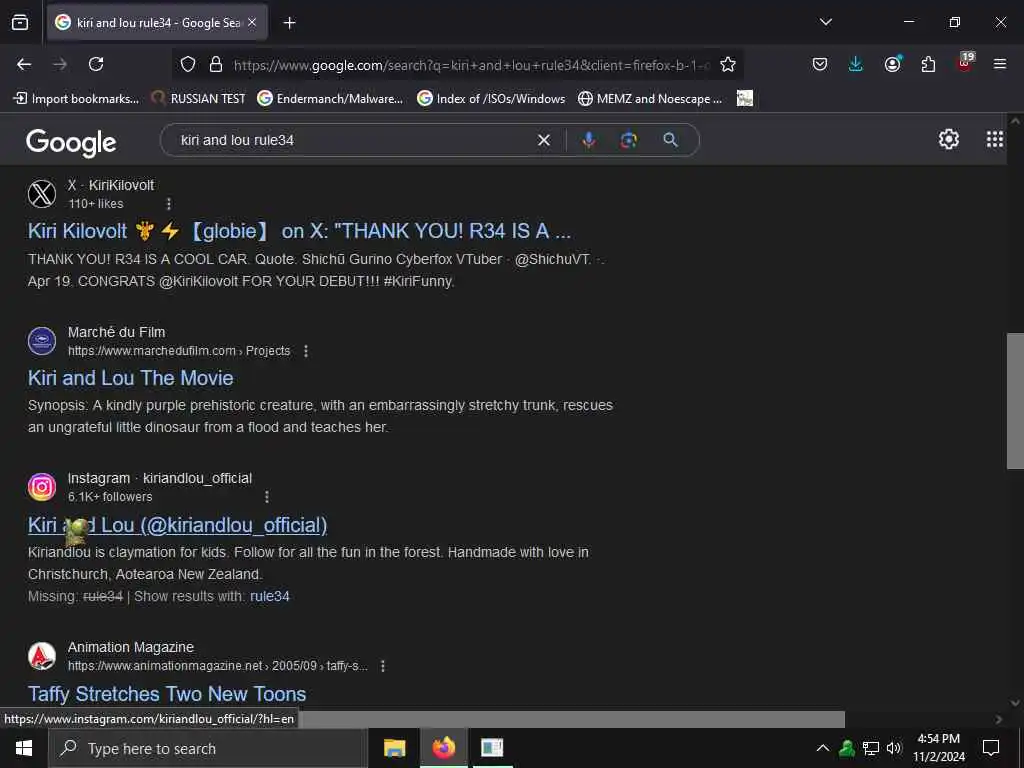Screen dimensions: 1024x768
Task: Click the horizontal scrollbar at page bottom
Action: [571, 719]
